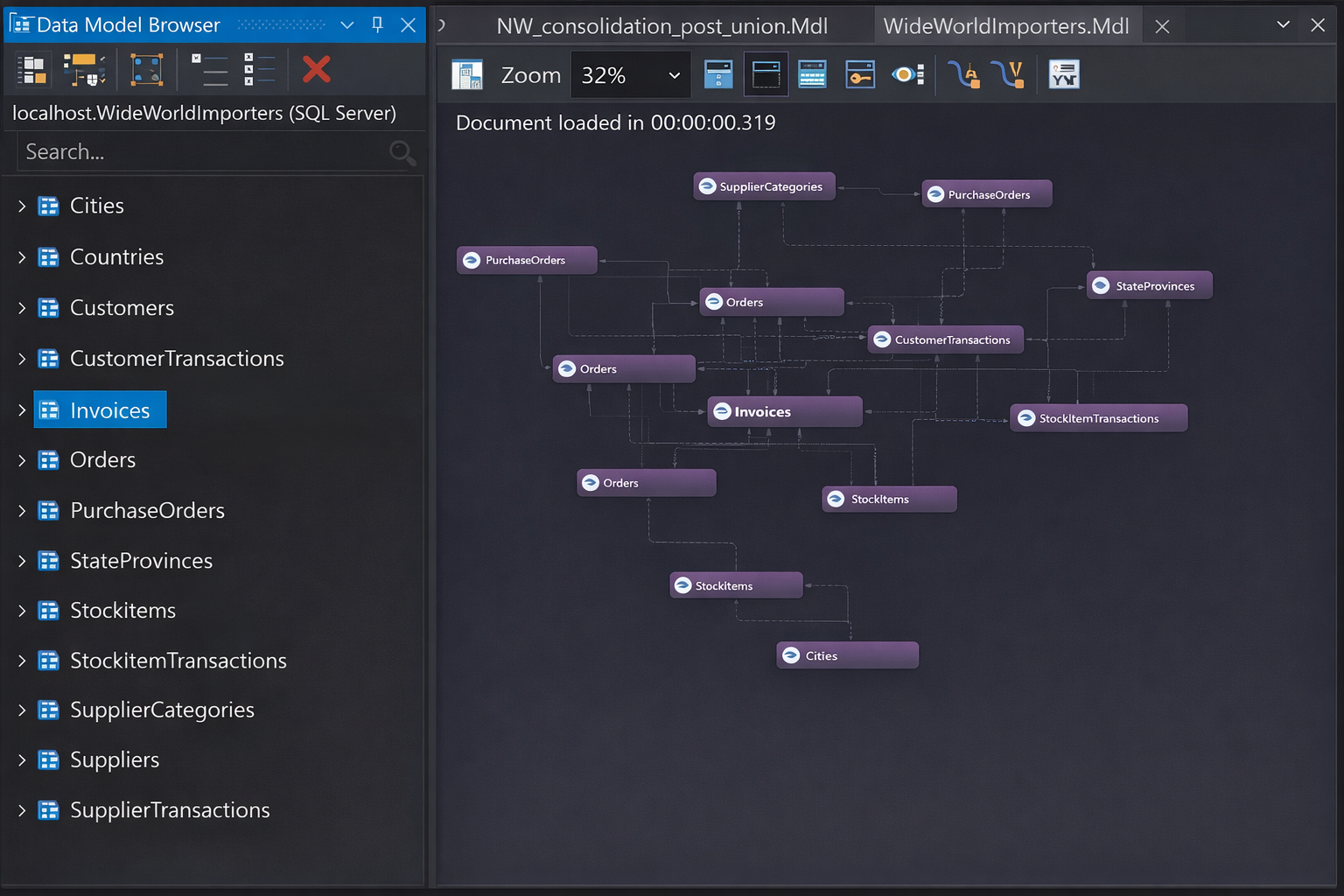Expand the PurchaseOrders tree node
Viewport: 1344px width, 896px height.
point(22,511)
